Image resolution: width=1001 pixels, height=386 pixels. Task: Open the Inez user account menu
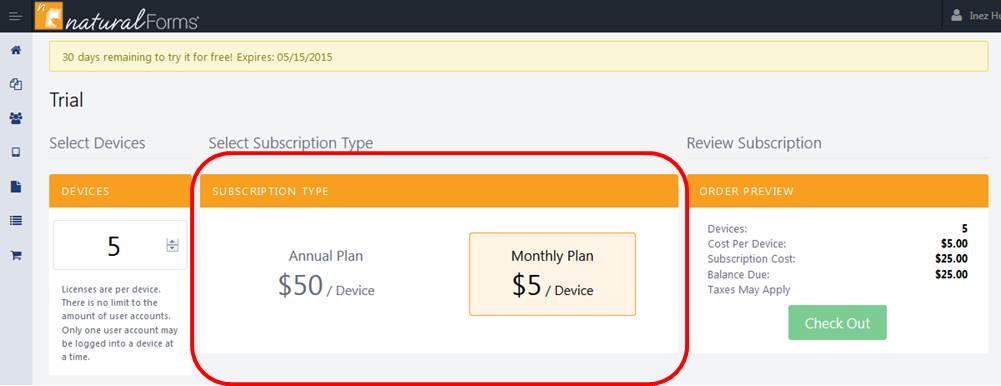[x=974, y=15]
